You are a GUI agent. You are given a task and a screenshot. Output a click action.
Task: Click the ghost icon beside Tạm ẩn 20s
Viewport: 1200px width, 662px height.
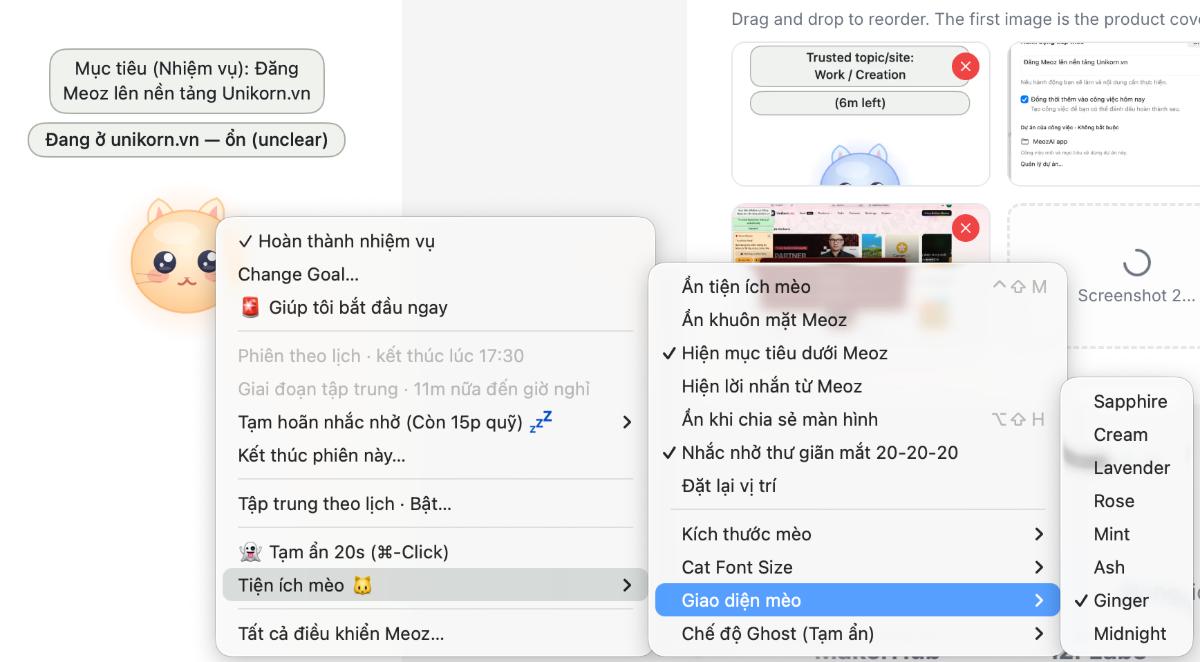pyautogui.click(x=251, y=552)
